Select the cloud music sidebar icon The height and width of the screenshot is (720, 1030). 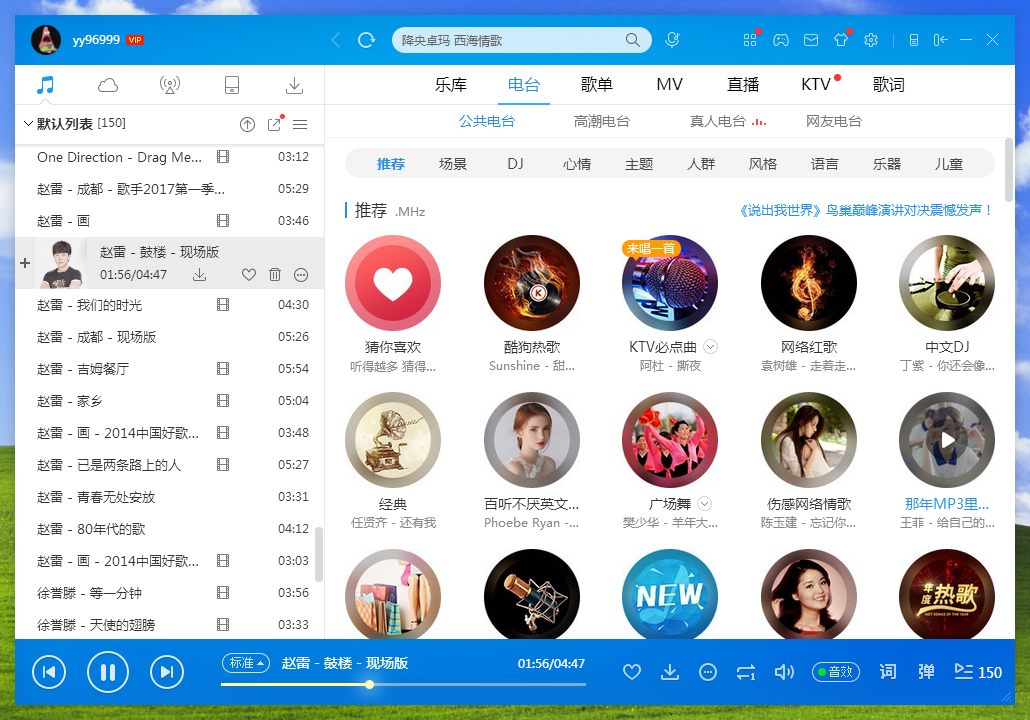coord(106,85)
